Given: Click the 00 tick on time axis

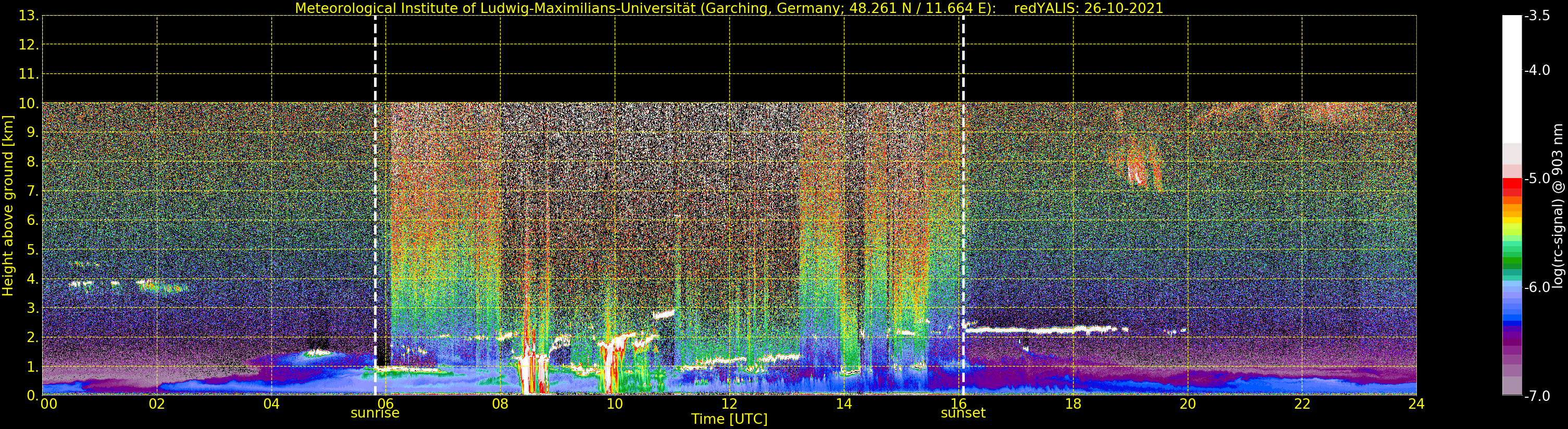Looking at the screenshot, I should (48, 404).
